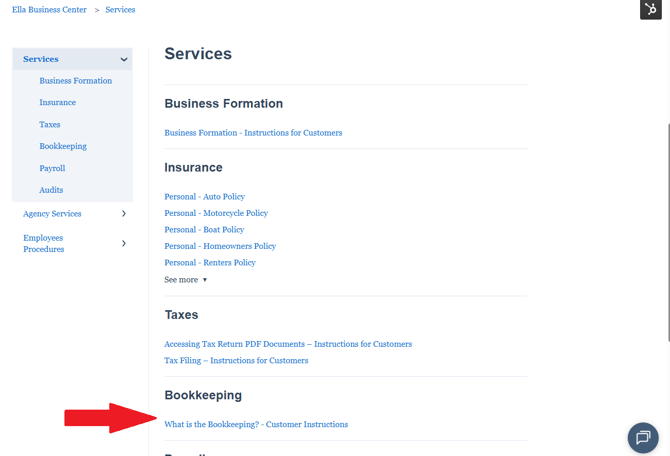Open the HubSpot sprocket icon

click(x=650, y=9)
